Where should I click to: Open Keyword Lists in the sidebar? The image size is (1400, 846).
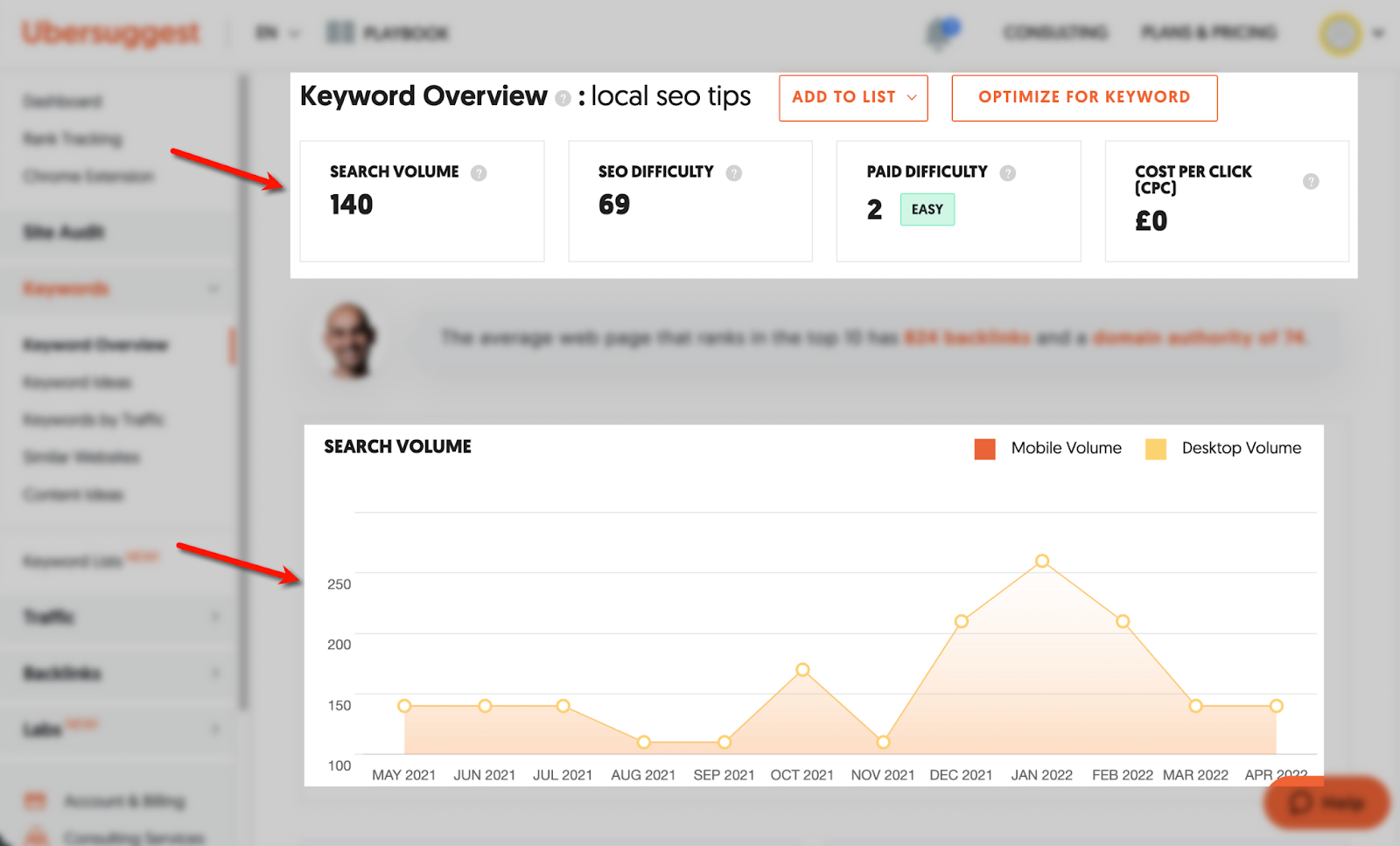(73, 562)
